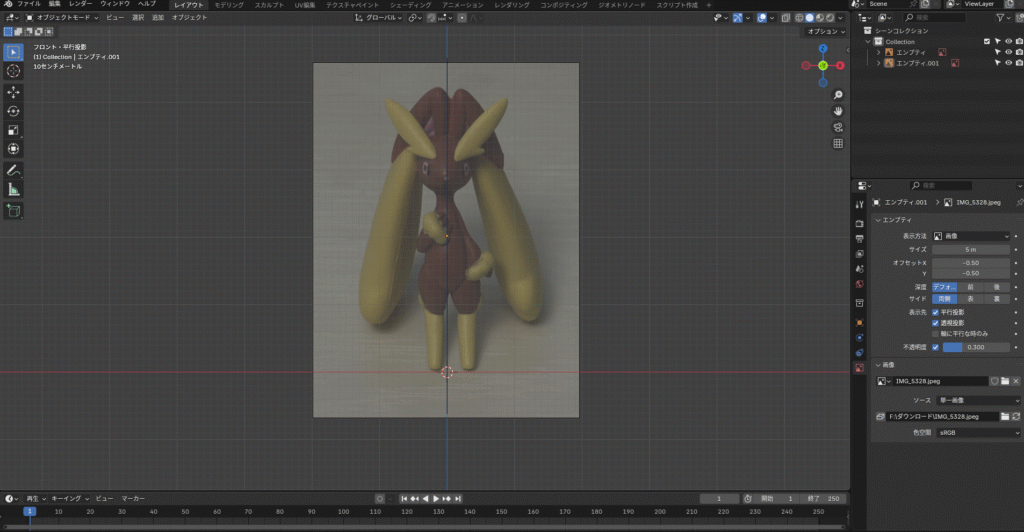Expand エンプティ item in outliner
This screenshot has width=1024, height=532.
point(878,52)
